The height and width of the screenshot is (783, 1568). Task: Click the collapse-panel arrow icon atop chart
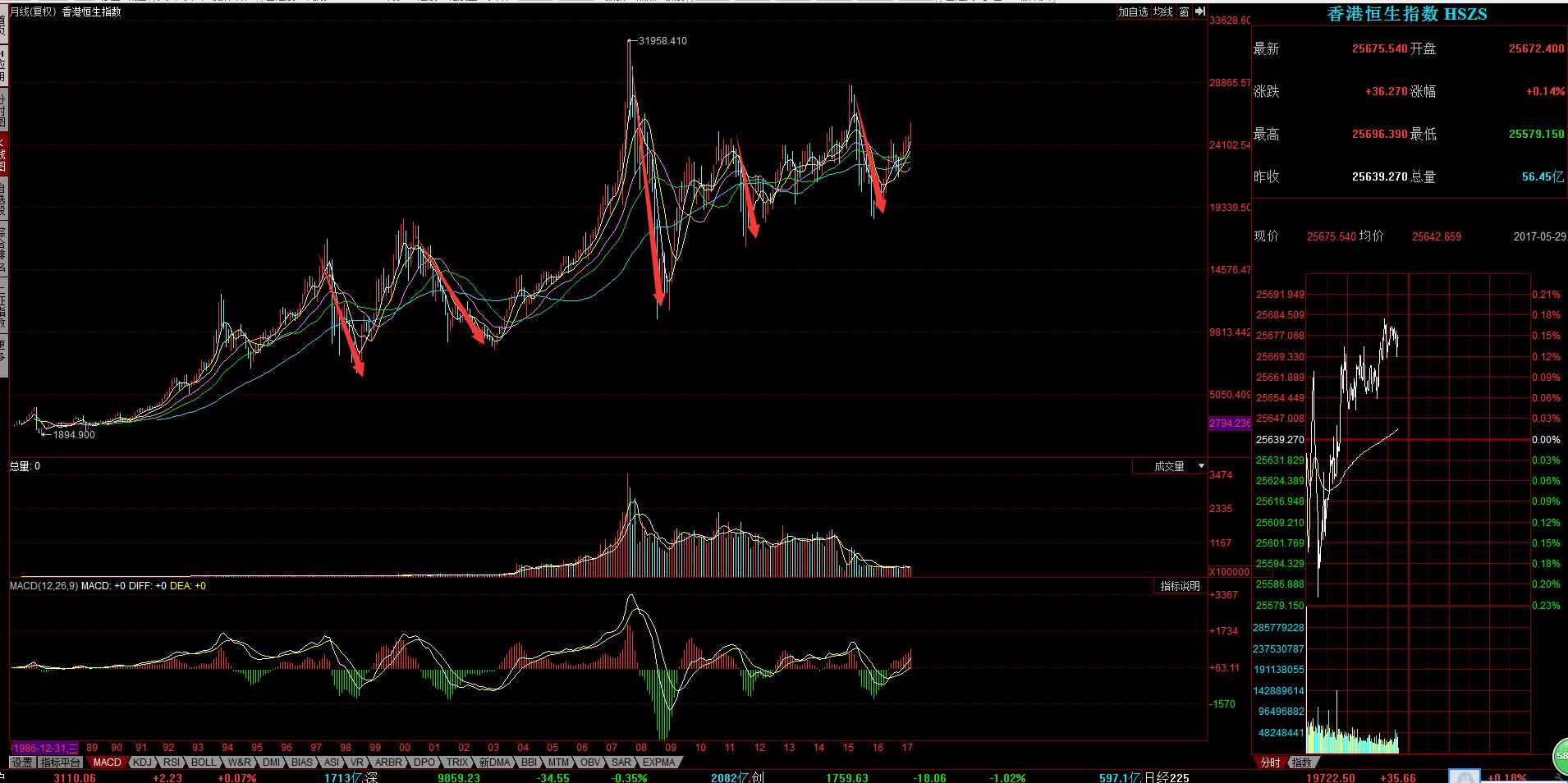pyautogui.click(x=1200, y=11)
